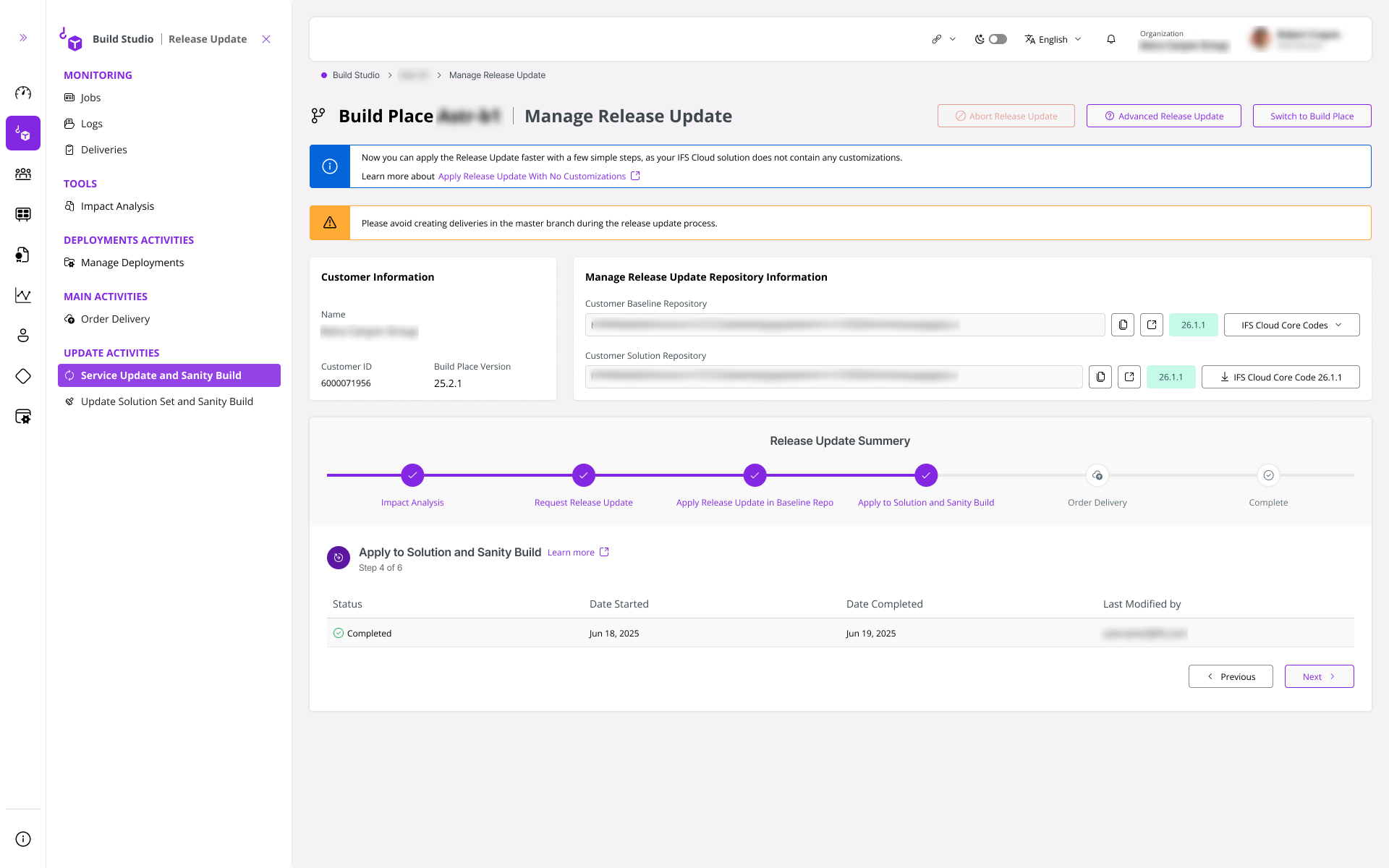The height and width of the screenshot is (868, 1389).
Task: Click the Order Delivery step on progress bar
Action: 1097,475
